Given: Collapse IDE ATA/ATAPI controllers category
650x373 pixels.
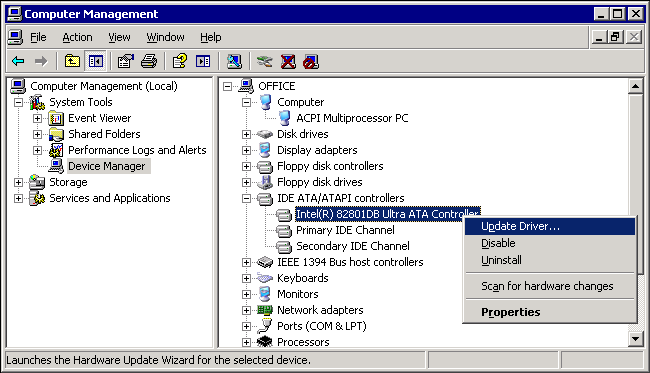Looking at the screenshot, I should click(x=246, y=199).
